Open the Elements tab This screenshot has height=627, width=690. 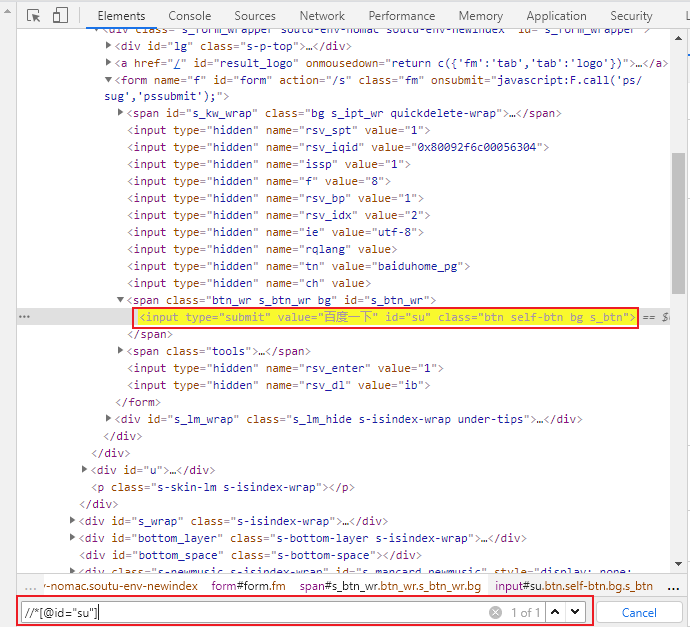tap(121, 16)
